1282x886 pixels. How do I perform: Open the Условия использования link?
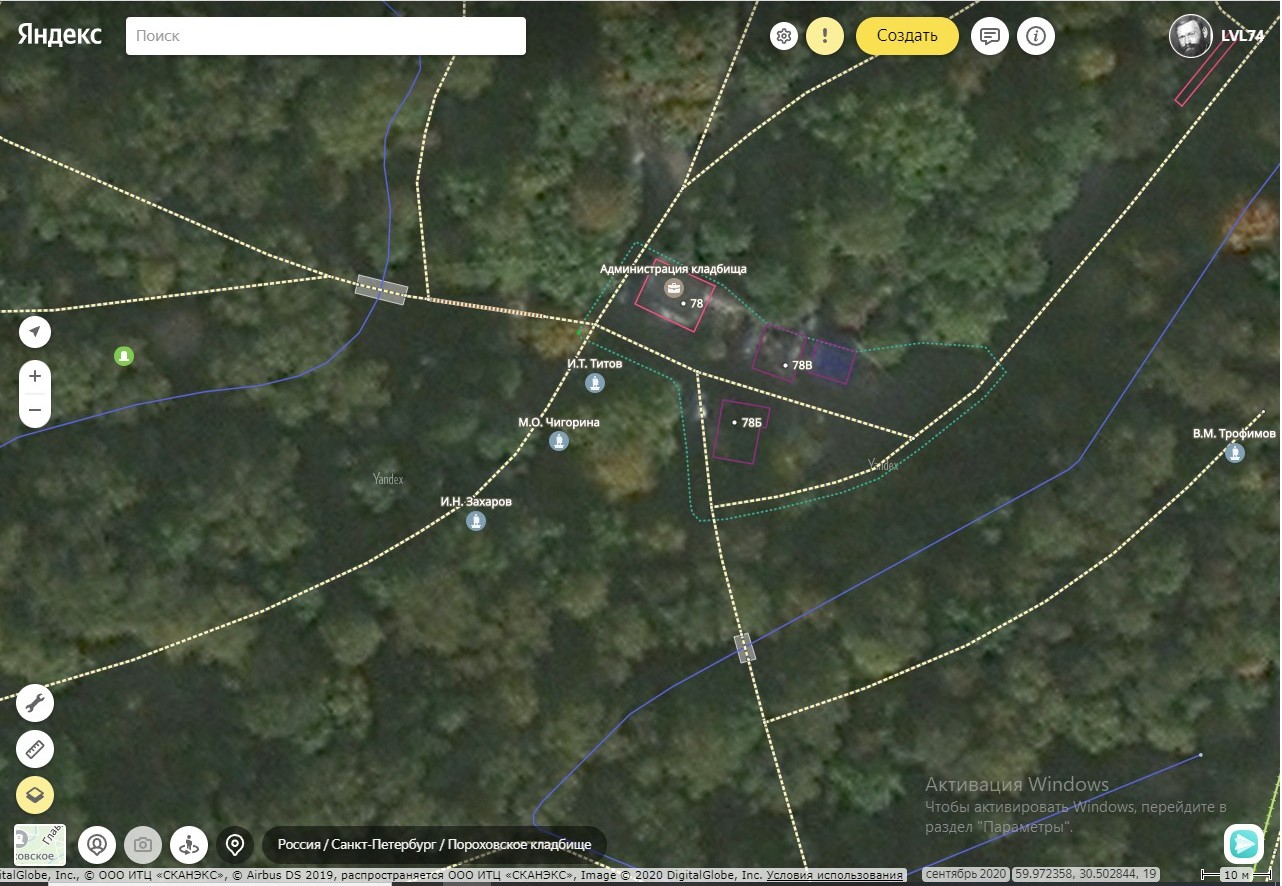[x=835, y=875]
